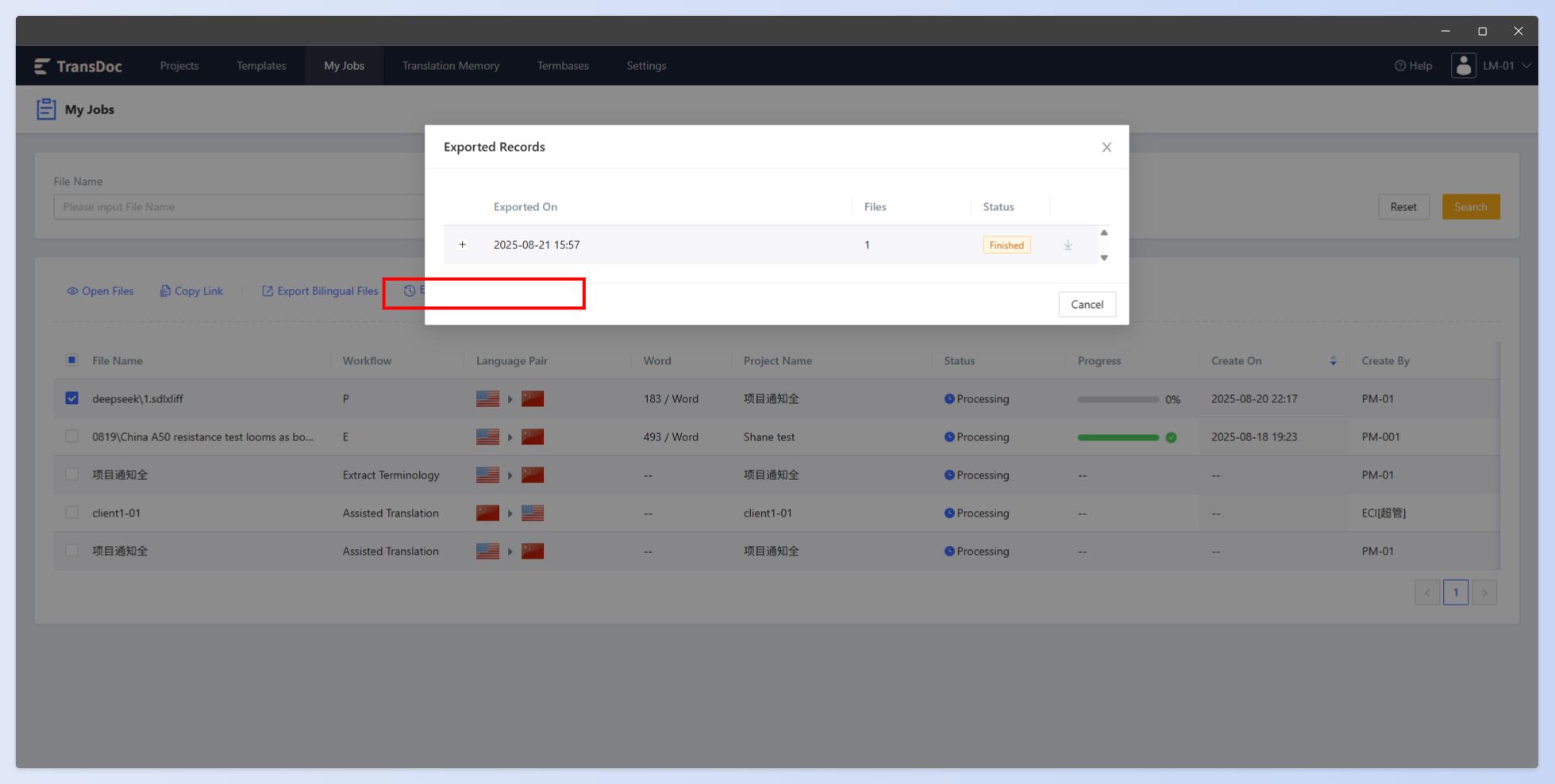Close the Exported Records dialog
Screen dimensions: 1555x784
(x=1107, y=148)
